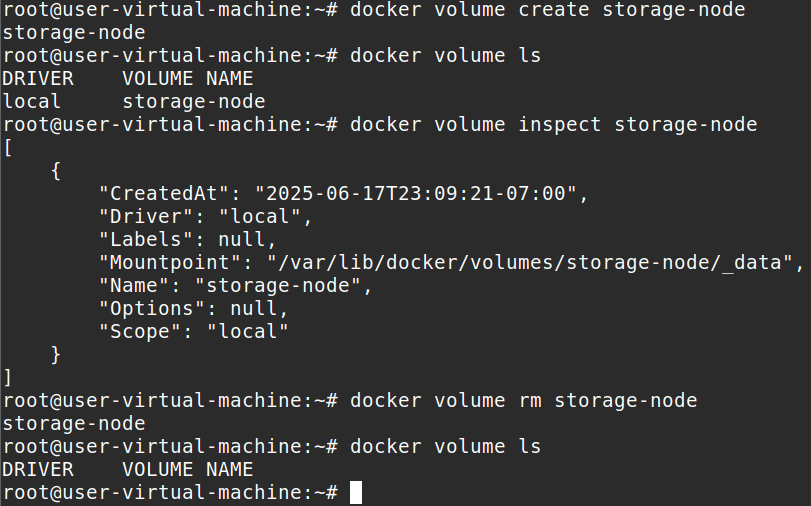Screen dimensions: 811x506
Task: Click the last "docker volume ls" command
Action: [445, 446]
